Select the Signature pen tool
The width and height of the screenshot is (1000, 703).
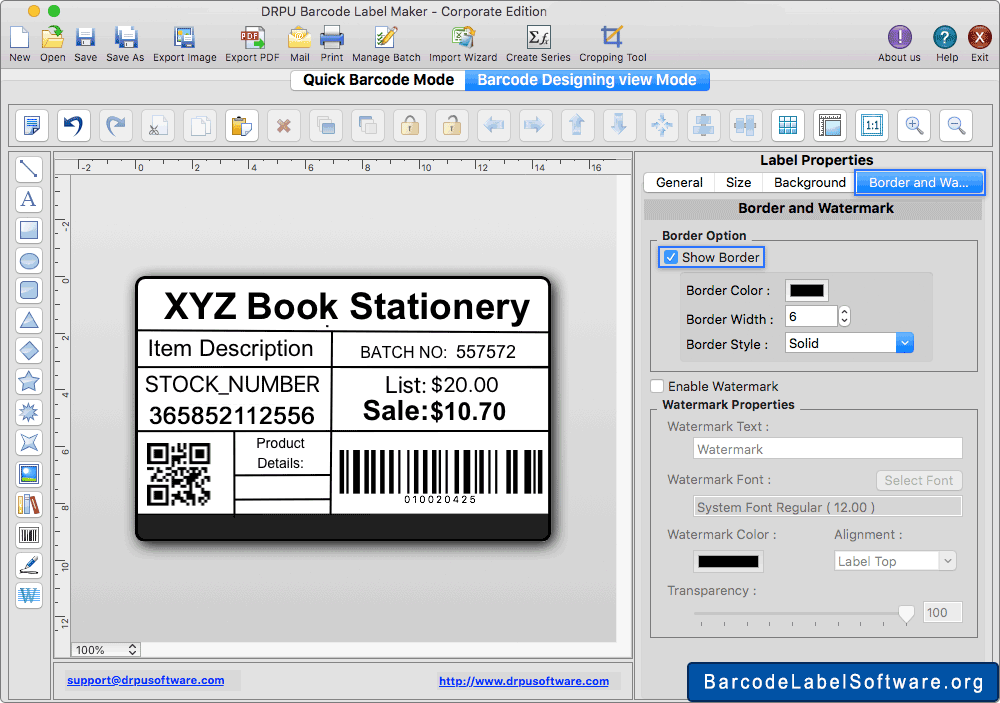click(29, 565)
